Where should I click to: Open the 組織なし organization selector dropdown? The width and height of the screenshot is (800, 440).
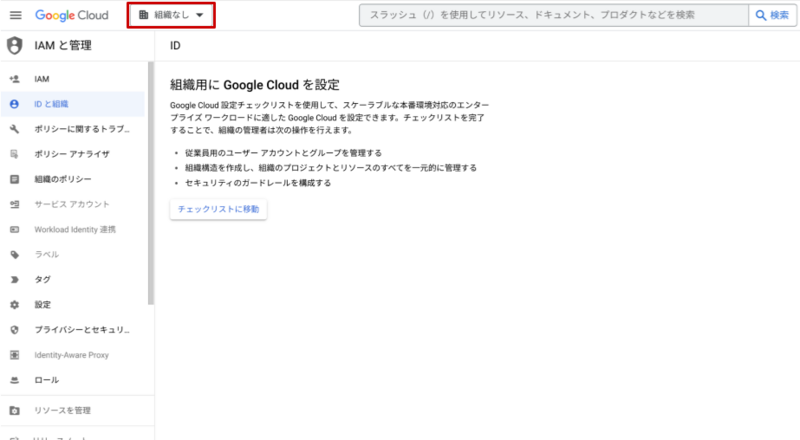[171, 15]
